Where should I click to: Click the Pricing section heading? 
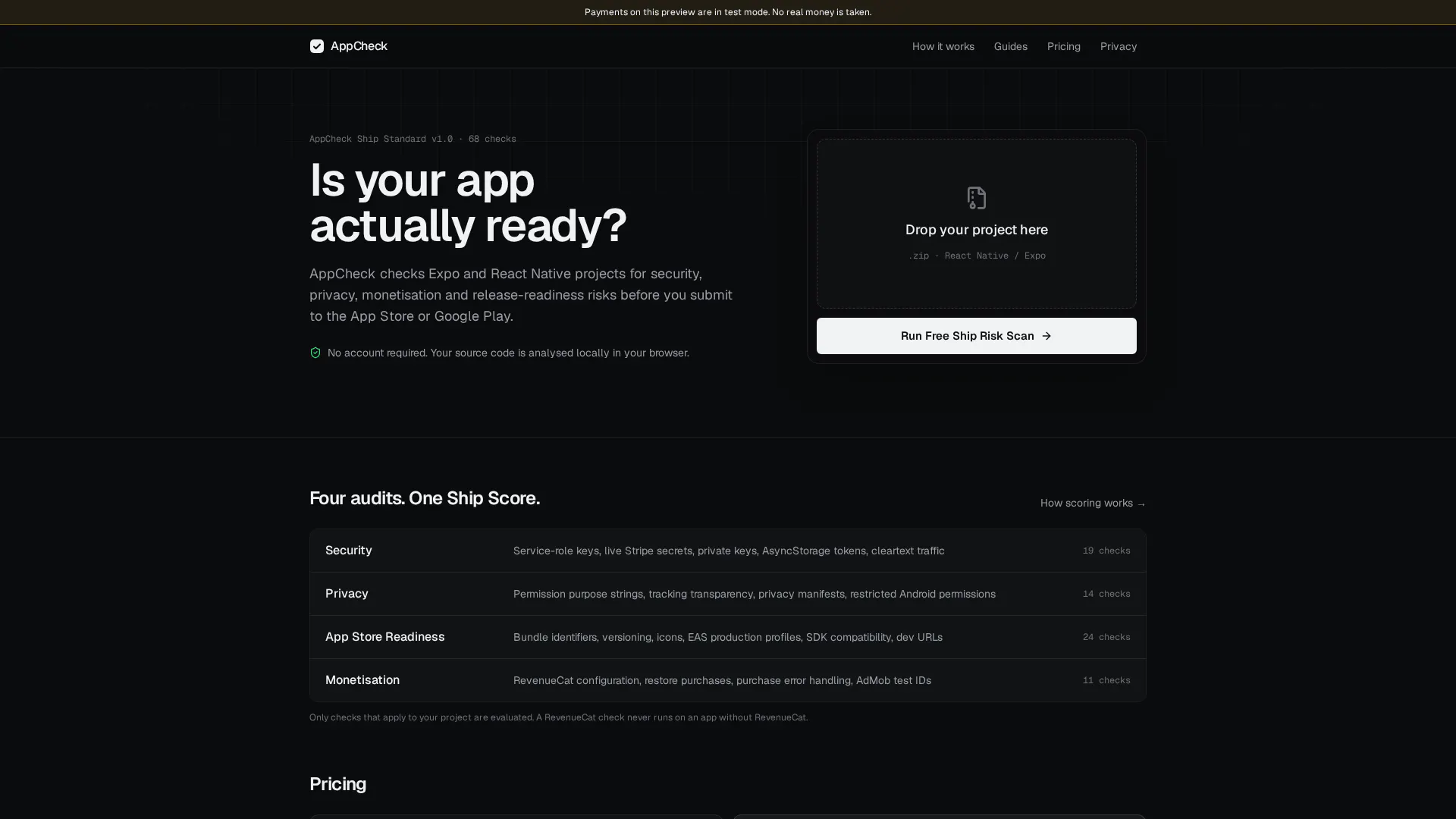[x=337, y=784]
